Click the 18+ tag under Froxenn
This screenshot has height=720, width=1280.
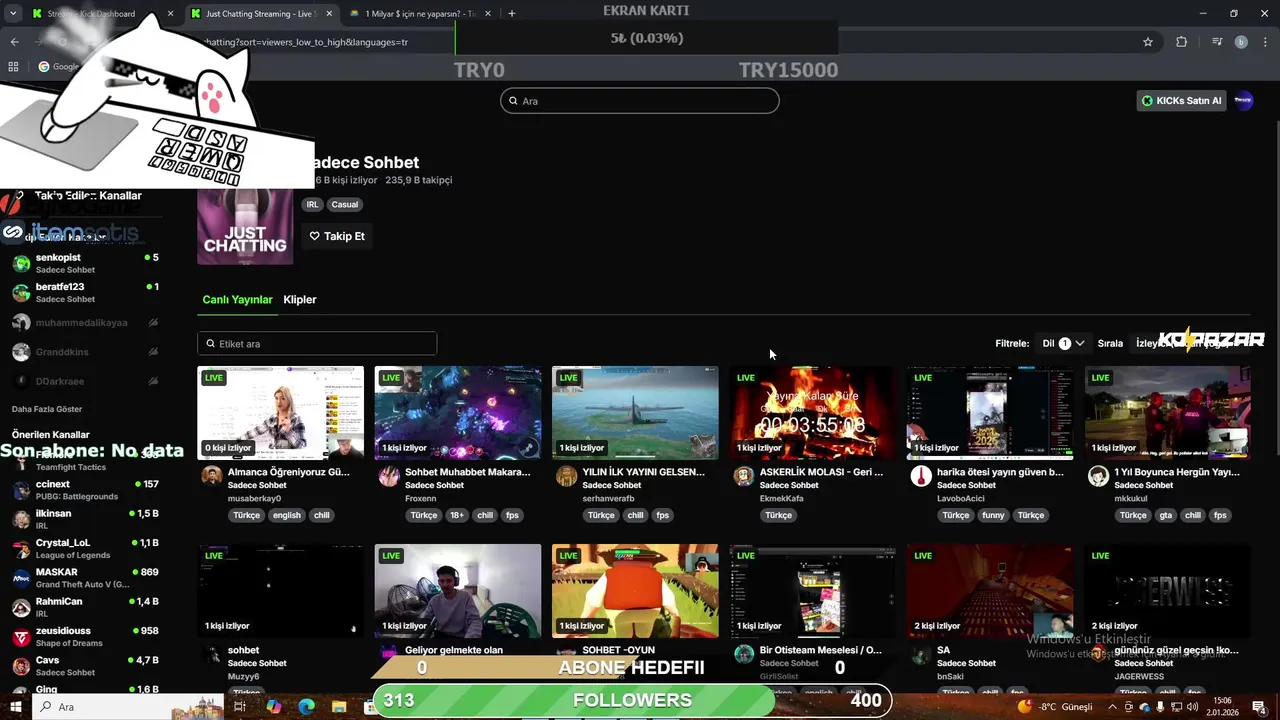click(x=457, y=515)
